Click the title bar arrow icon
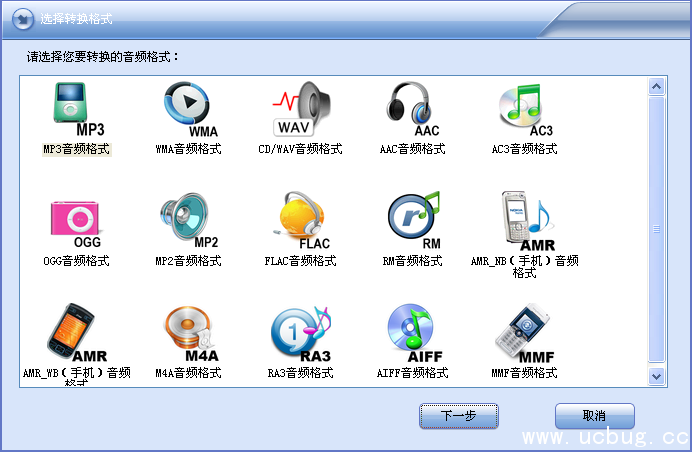692x452 pixels. click(x=23, y=19)
